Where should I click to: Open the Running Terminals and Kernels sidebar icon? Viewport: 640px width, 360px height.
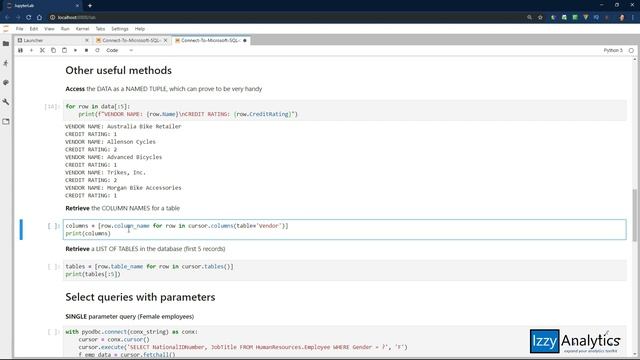tap(6, 63)
